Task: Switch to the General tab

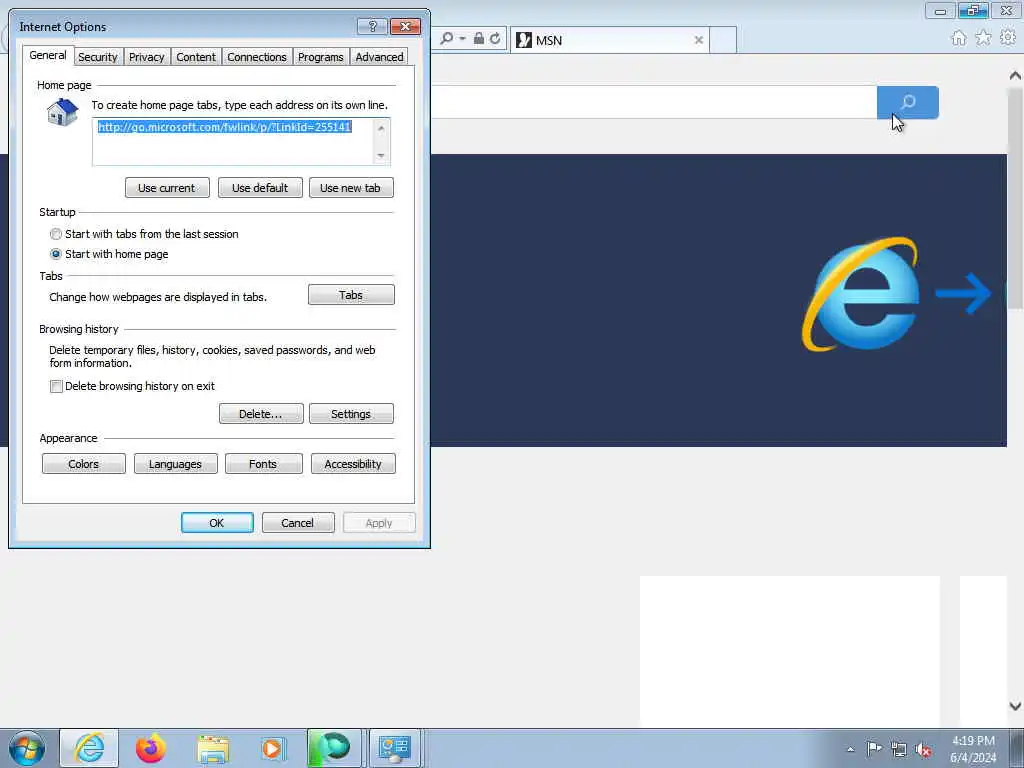Action: click(x=48, y=56)
